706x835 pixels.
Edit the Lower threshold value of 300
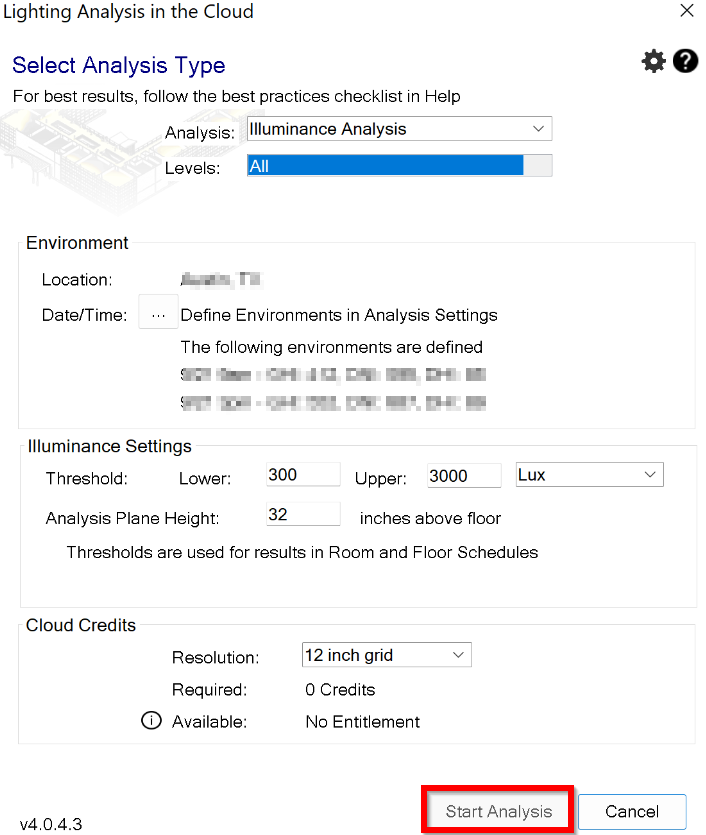click(x=302, y=474)
